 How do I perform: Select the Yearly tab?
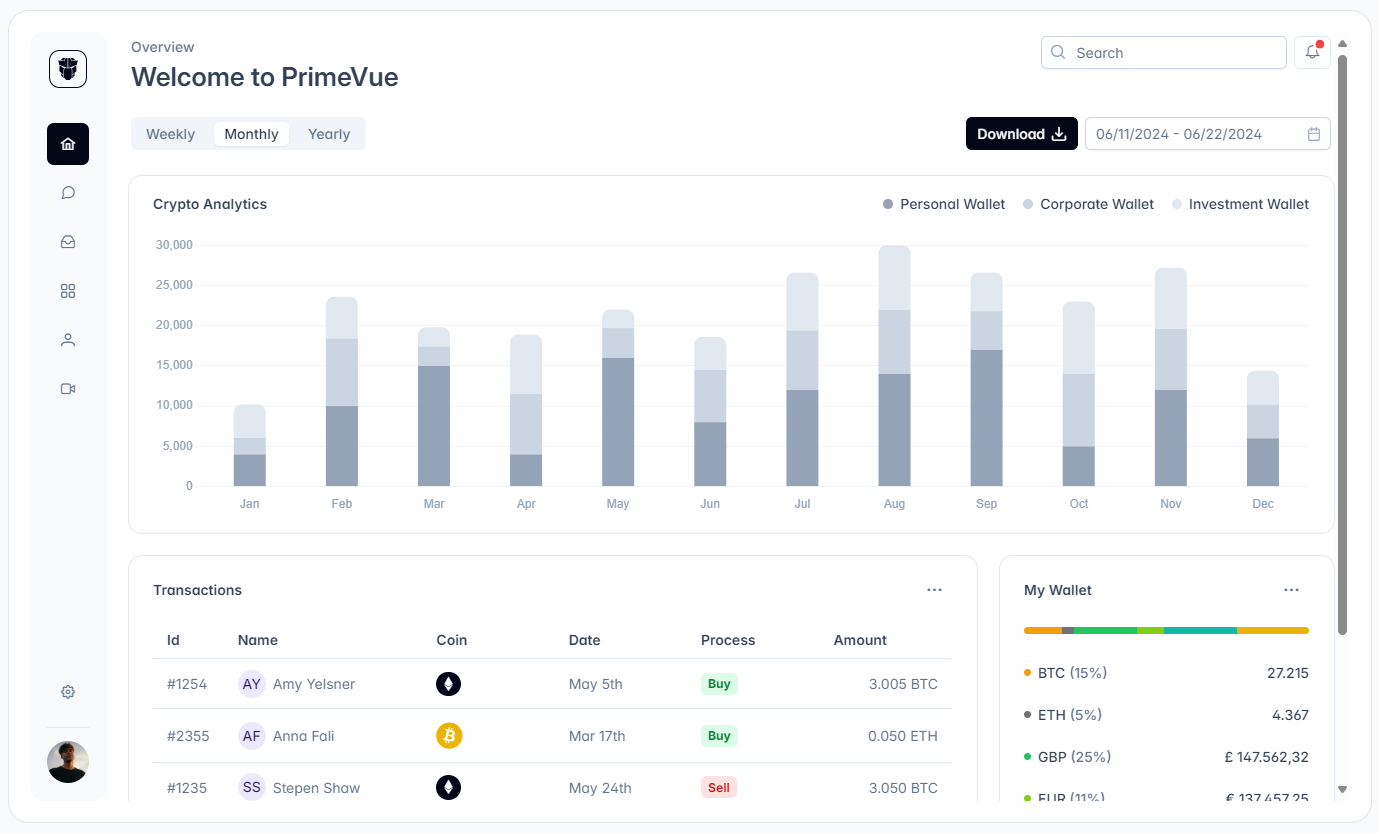(329, 134)
